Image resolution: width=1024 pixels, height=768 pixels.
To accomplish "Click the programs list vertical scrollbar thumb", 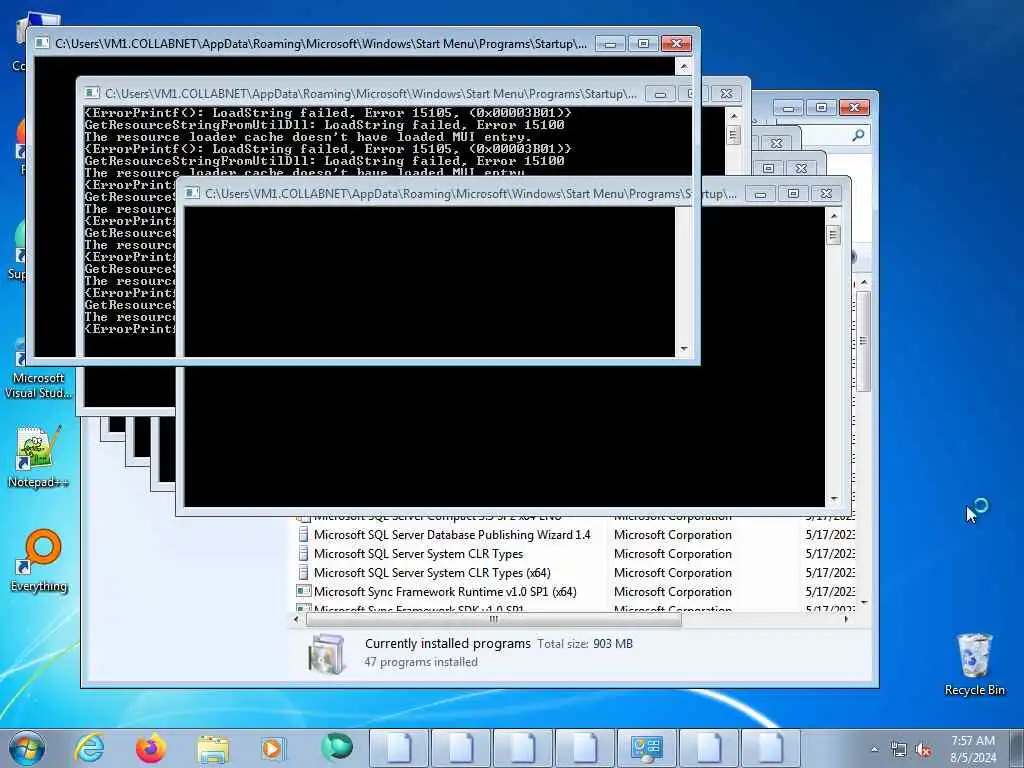I will pyautogui.click(x=863, y=341).
